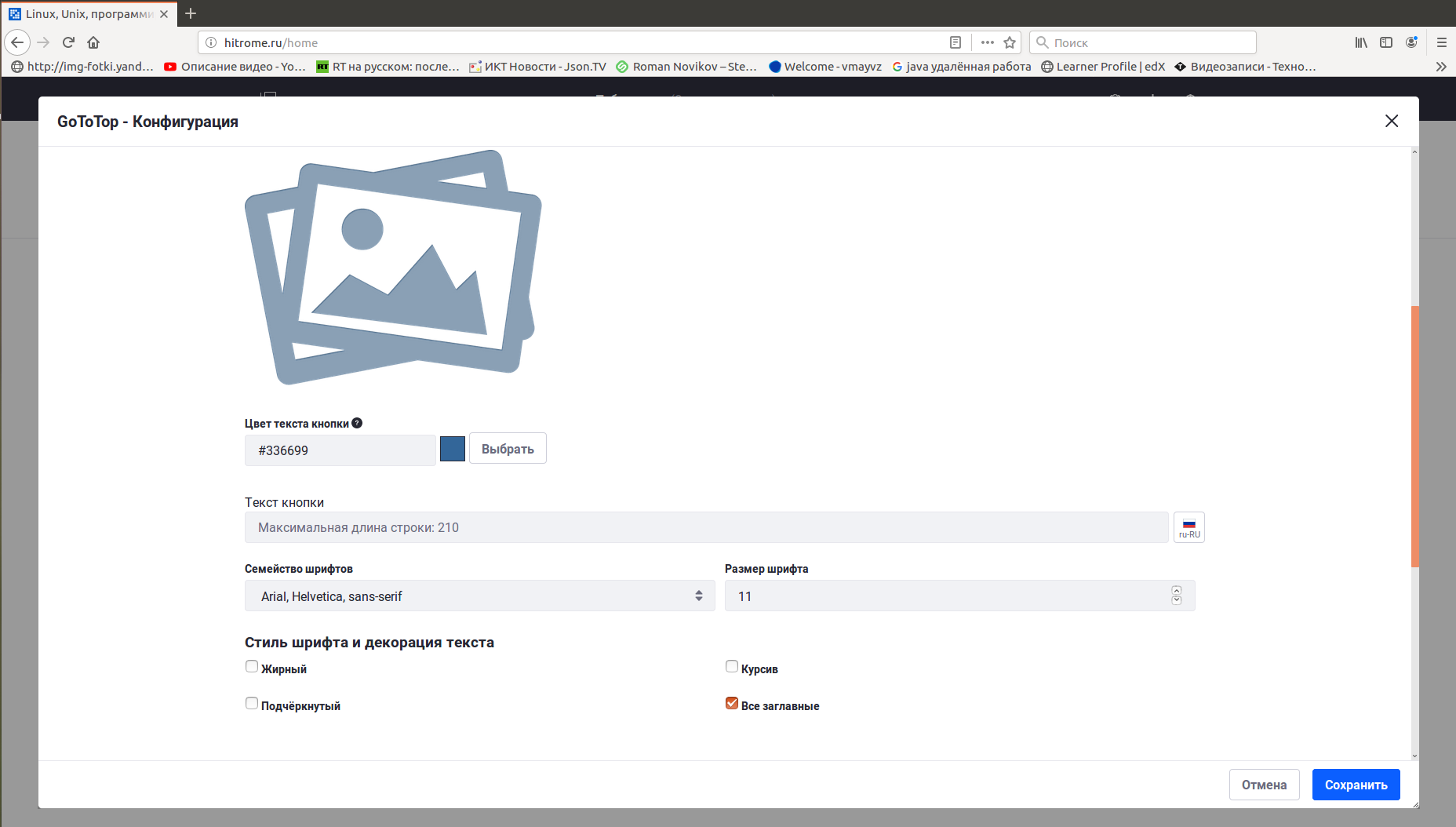Bookmark this page with the star icon
The image size is (1456, 827).
point(1010,42)
